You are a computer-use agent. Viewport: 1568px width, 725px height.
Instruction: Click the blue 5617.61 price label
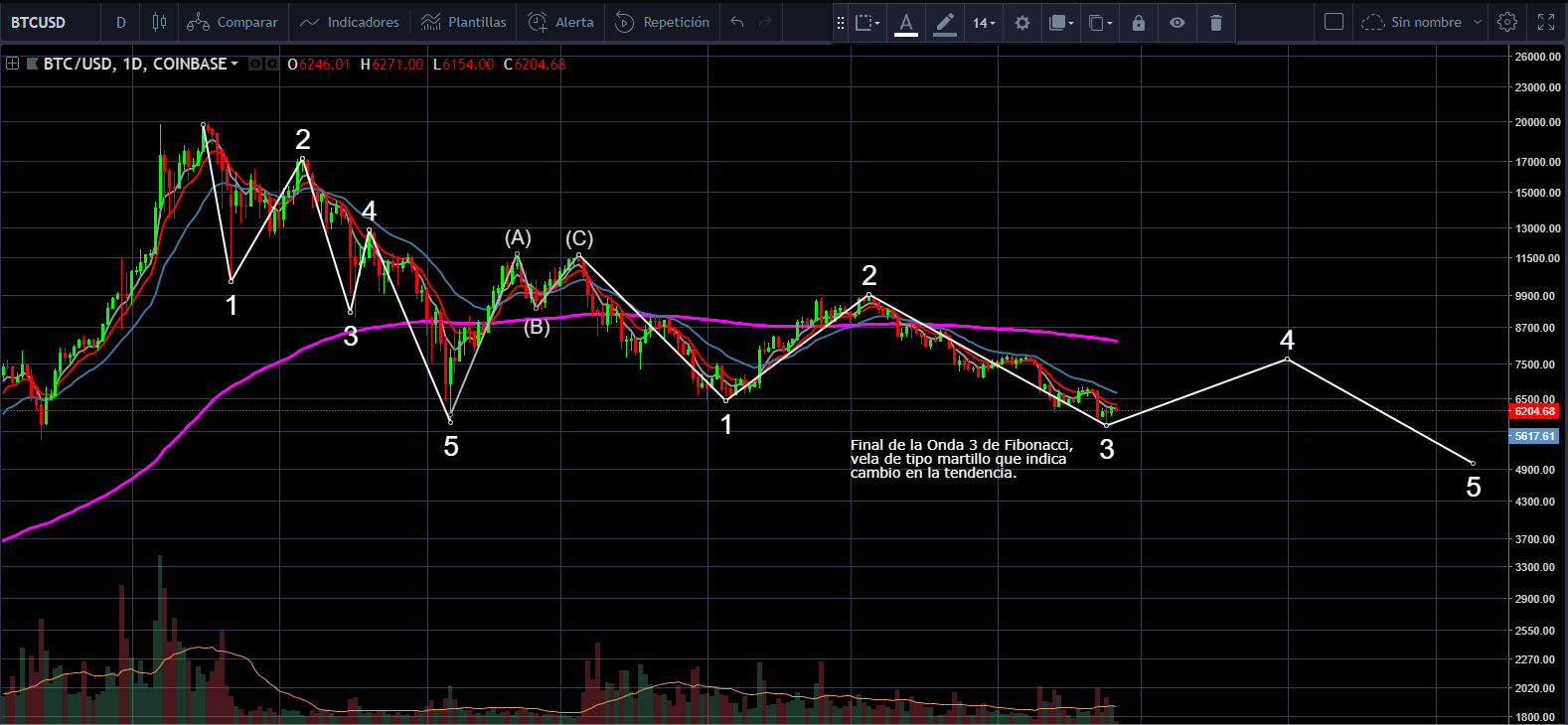(x=1534, y=436)
